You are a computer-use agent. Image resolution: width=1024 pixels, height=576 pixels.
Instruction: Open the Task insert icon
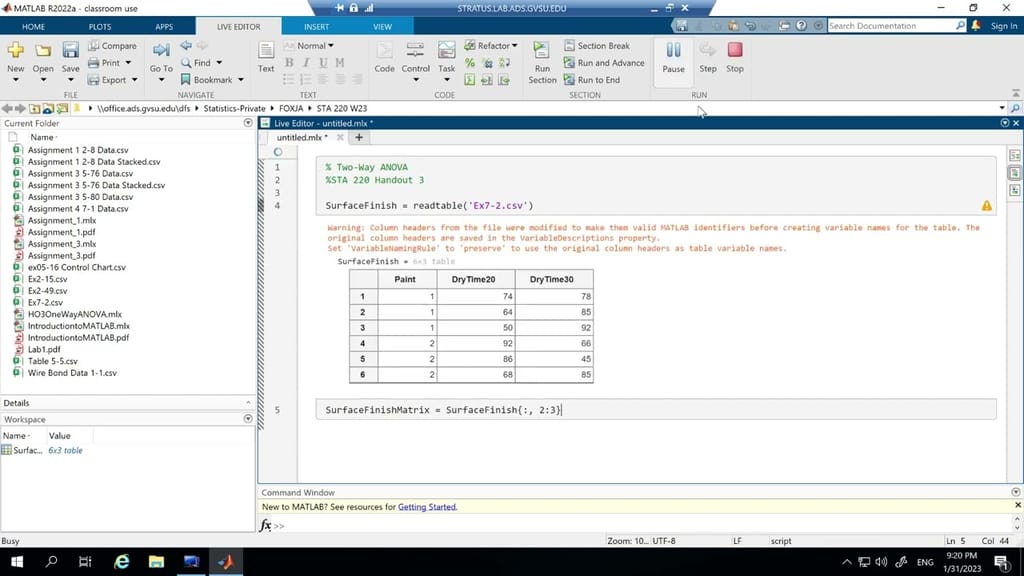(x=447, y=51)
